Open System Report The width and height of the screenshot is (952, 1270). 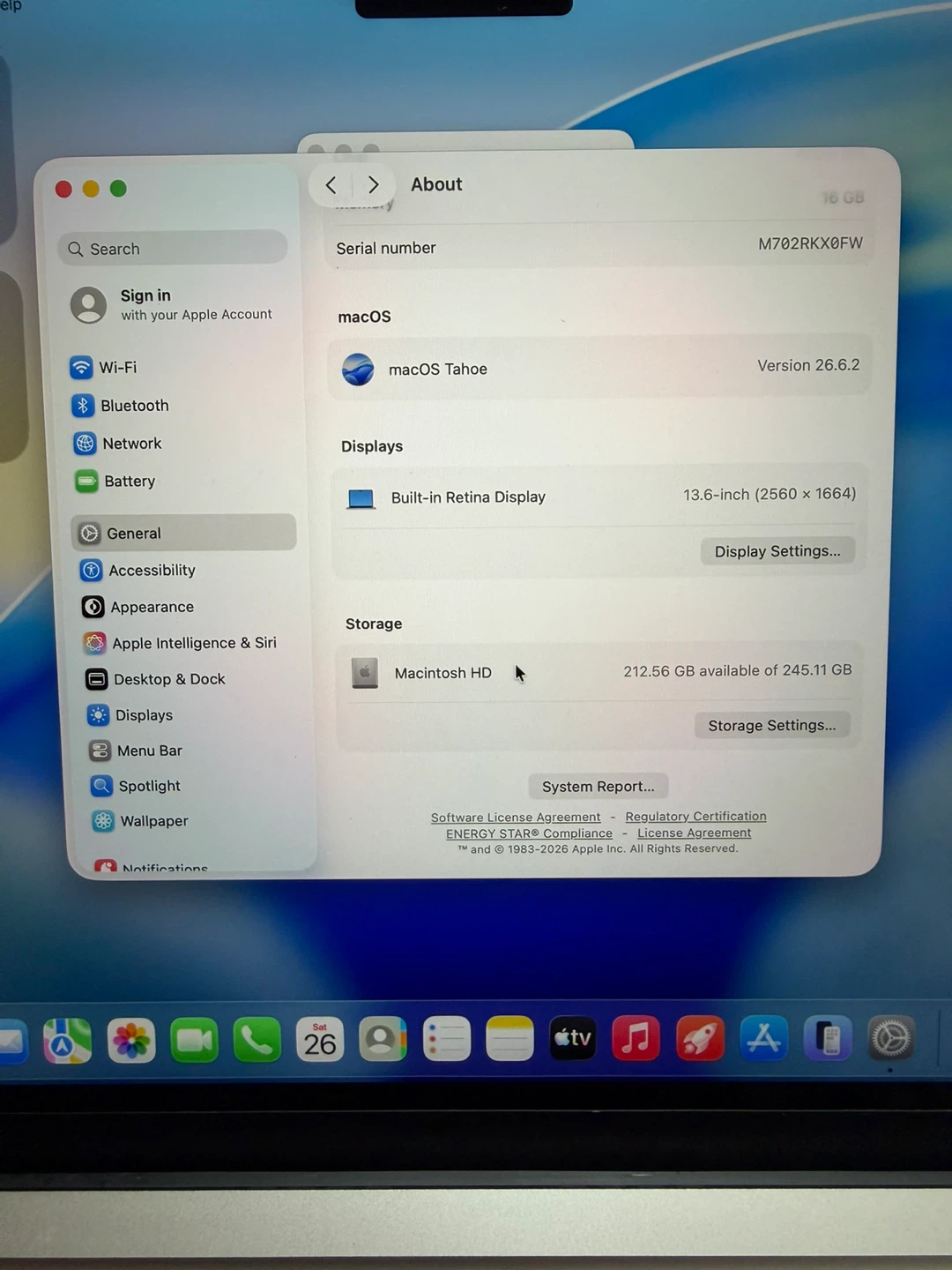[x=598, y=786]
